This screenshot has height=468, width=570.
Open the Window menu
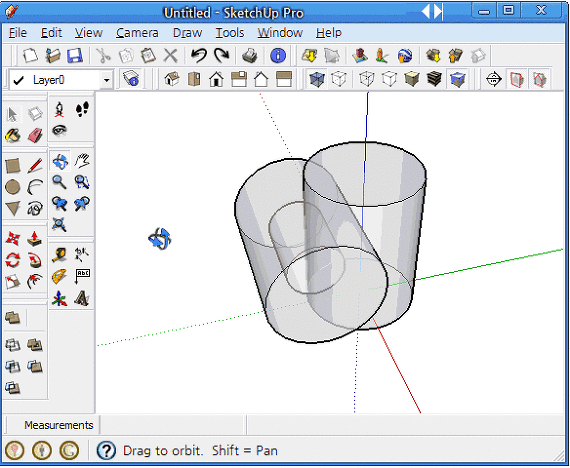pyautogui.click(x=280, y=33)
